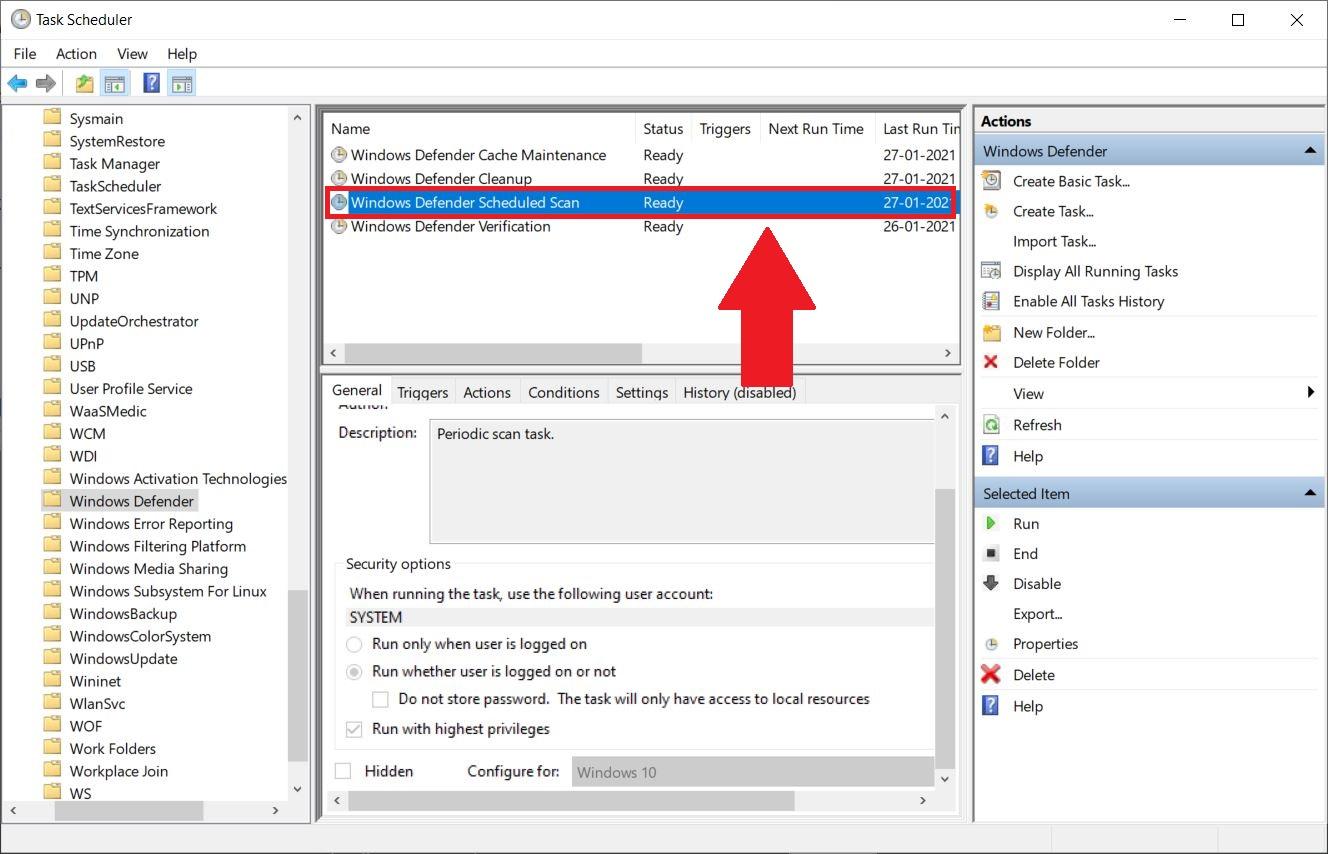Click the Help icon under Selected Item
The image size is (1328, 854).
click(x=991, y=706)
